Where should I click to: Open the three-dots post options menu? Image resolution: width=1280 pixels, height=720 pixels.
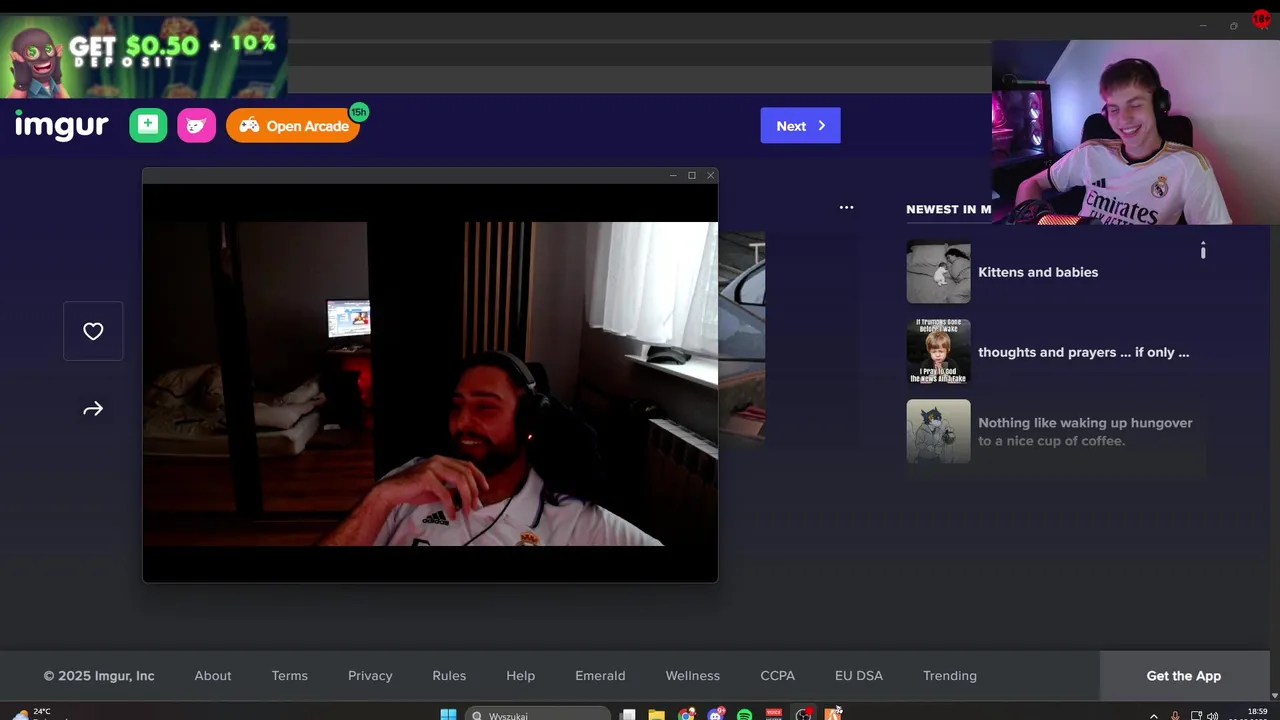846,207
